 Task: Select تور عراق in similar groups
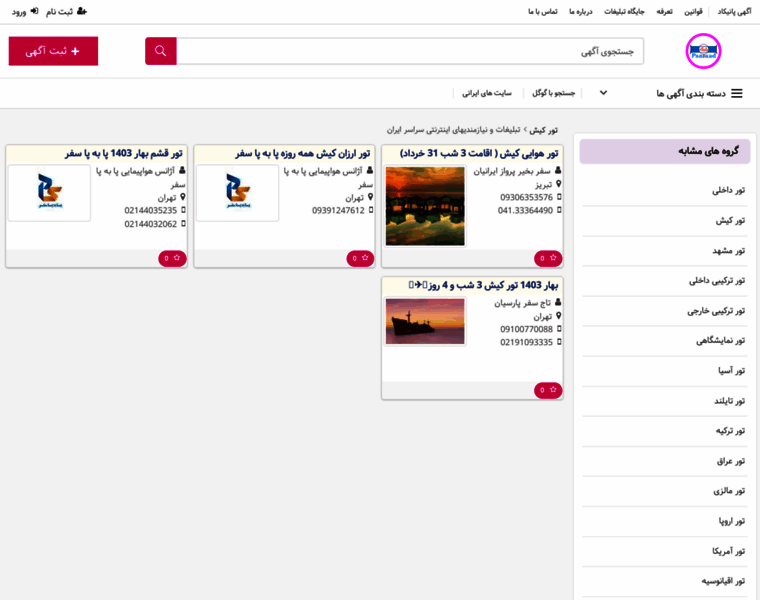coord(730,461)
